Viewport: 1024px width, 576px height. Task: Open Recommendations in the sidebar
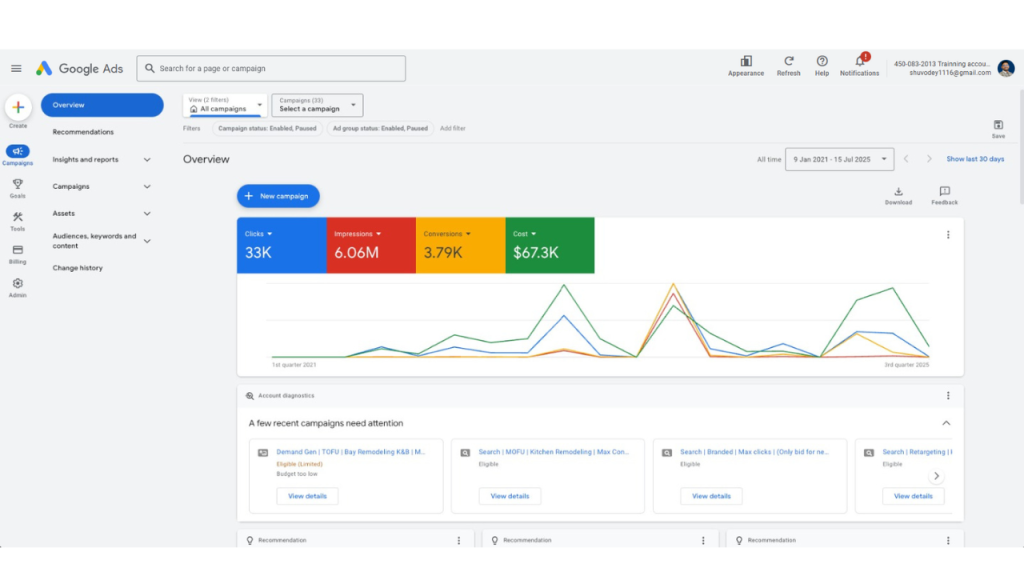click(83, 132)
